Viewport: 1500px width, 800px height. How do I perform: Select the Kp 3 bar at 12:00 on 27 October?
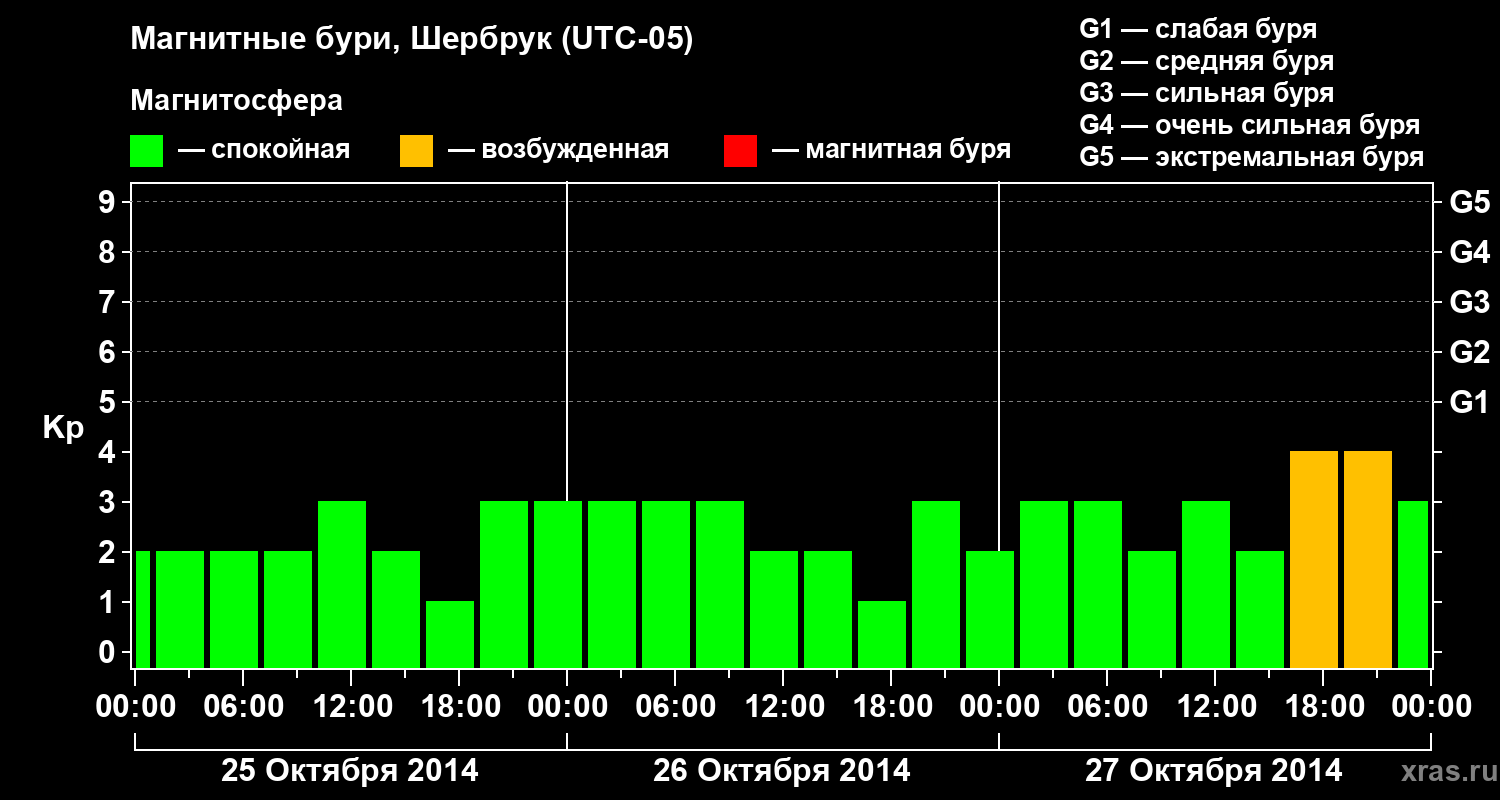tap(1206, 584)
